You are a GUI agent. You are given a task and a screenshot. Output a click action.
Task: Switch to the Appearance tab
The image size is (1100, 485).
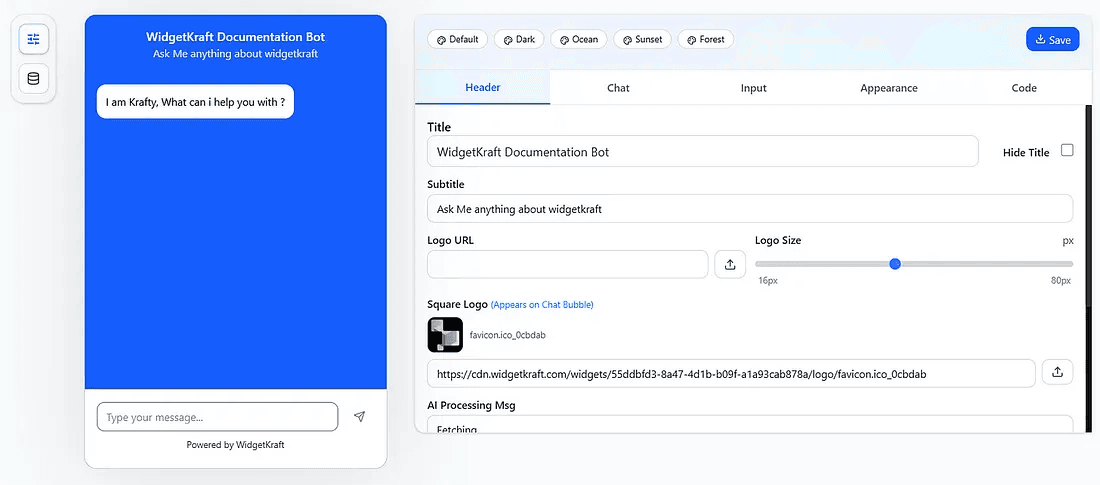pos(889,88)
